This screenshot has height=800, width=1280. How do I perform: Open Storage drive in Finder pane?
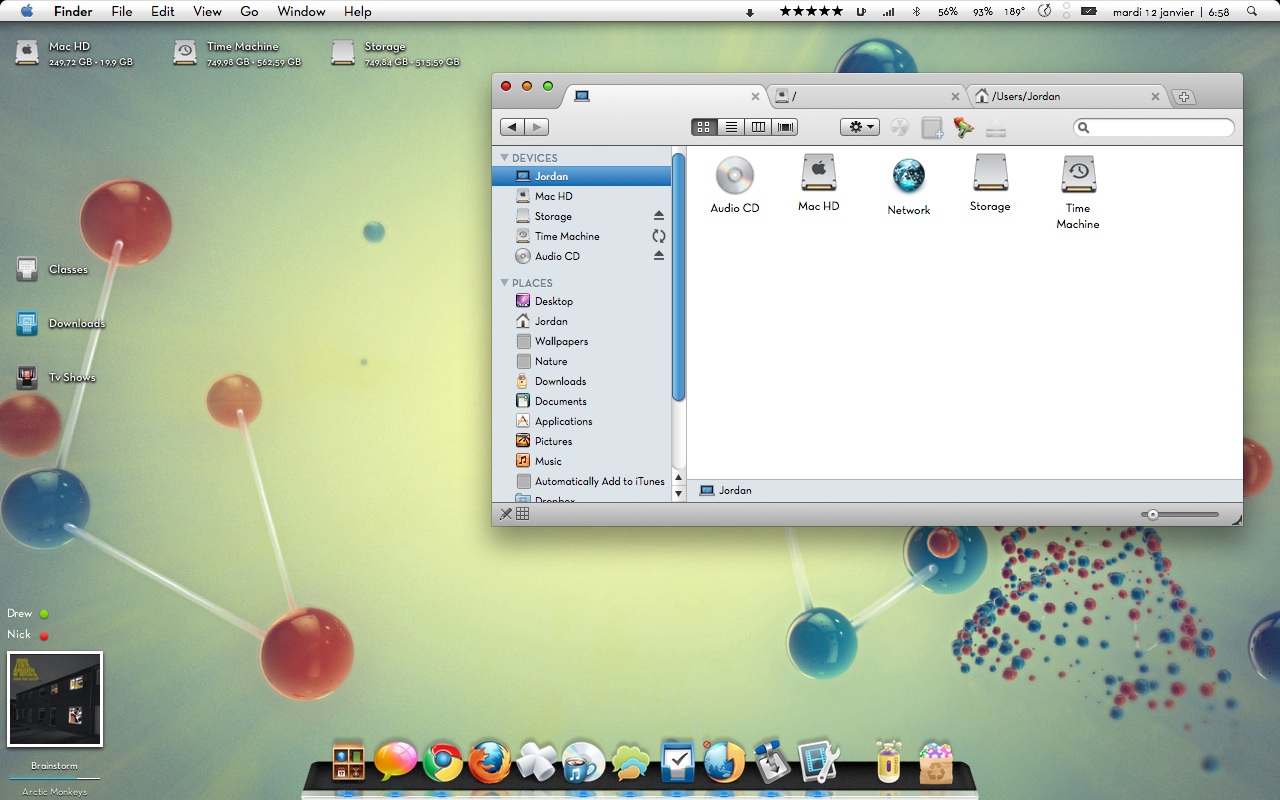coord(990,174)
